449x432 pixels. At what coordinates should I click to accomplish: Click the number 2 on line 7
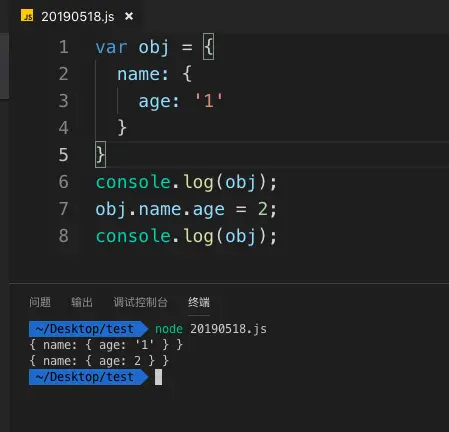(x=263, y=209)
